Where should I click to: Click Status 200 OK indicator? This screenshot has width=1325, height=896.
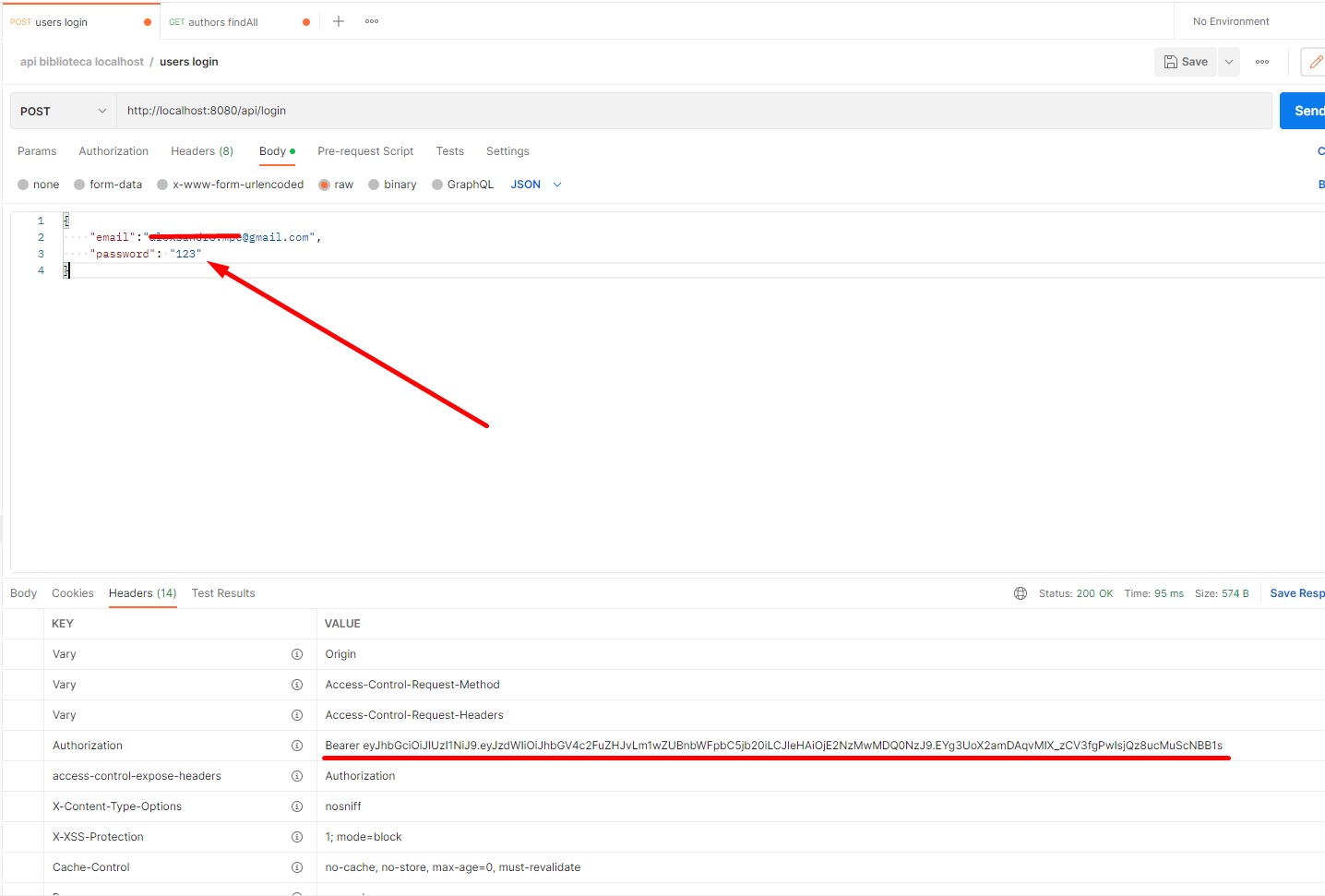coord(1076,593)
